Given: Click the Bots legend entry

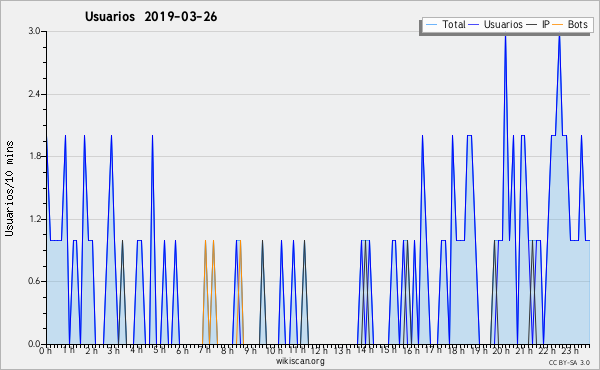Looking at the screenshot, I should [x=571, y=24].
